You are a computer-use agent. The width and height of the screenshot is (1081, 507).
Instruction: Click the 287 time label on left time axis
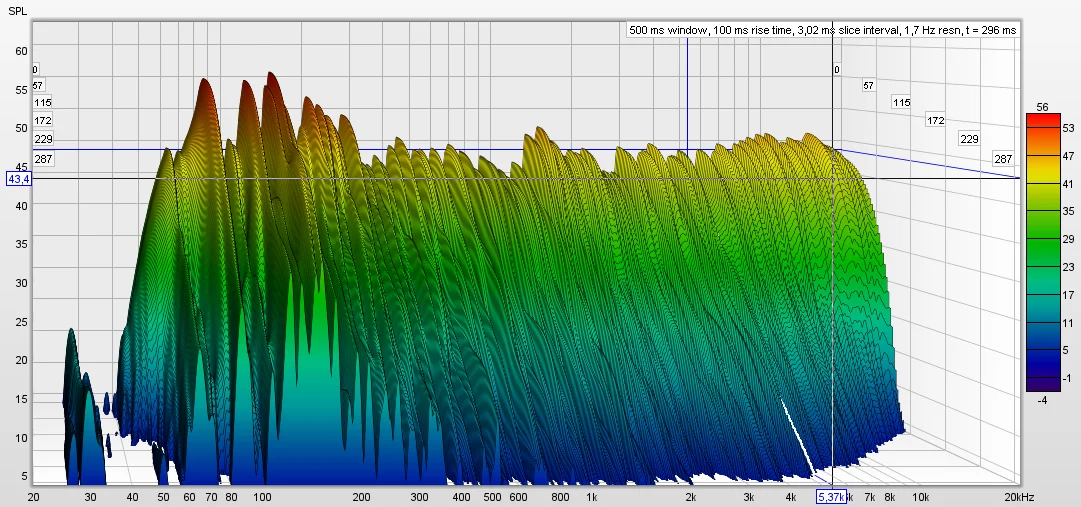pyautogui.click(x=43, y=159)
